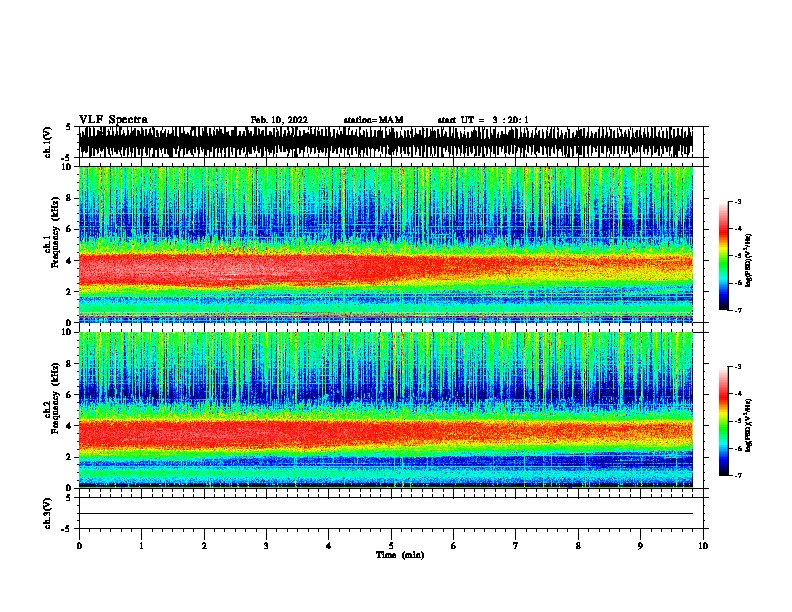This screenshot has width=792, height=612.
Task: Click time-axis tick label 9
Action: click(640, 545)
